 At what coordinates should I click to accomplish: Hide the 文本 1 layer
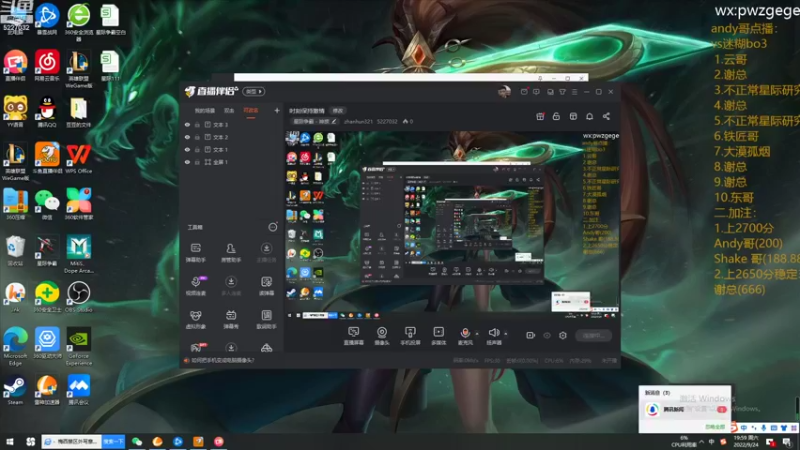coord(187,149)
